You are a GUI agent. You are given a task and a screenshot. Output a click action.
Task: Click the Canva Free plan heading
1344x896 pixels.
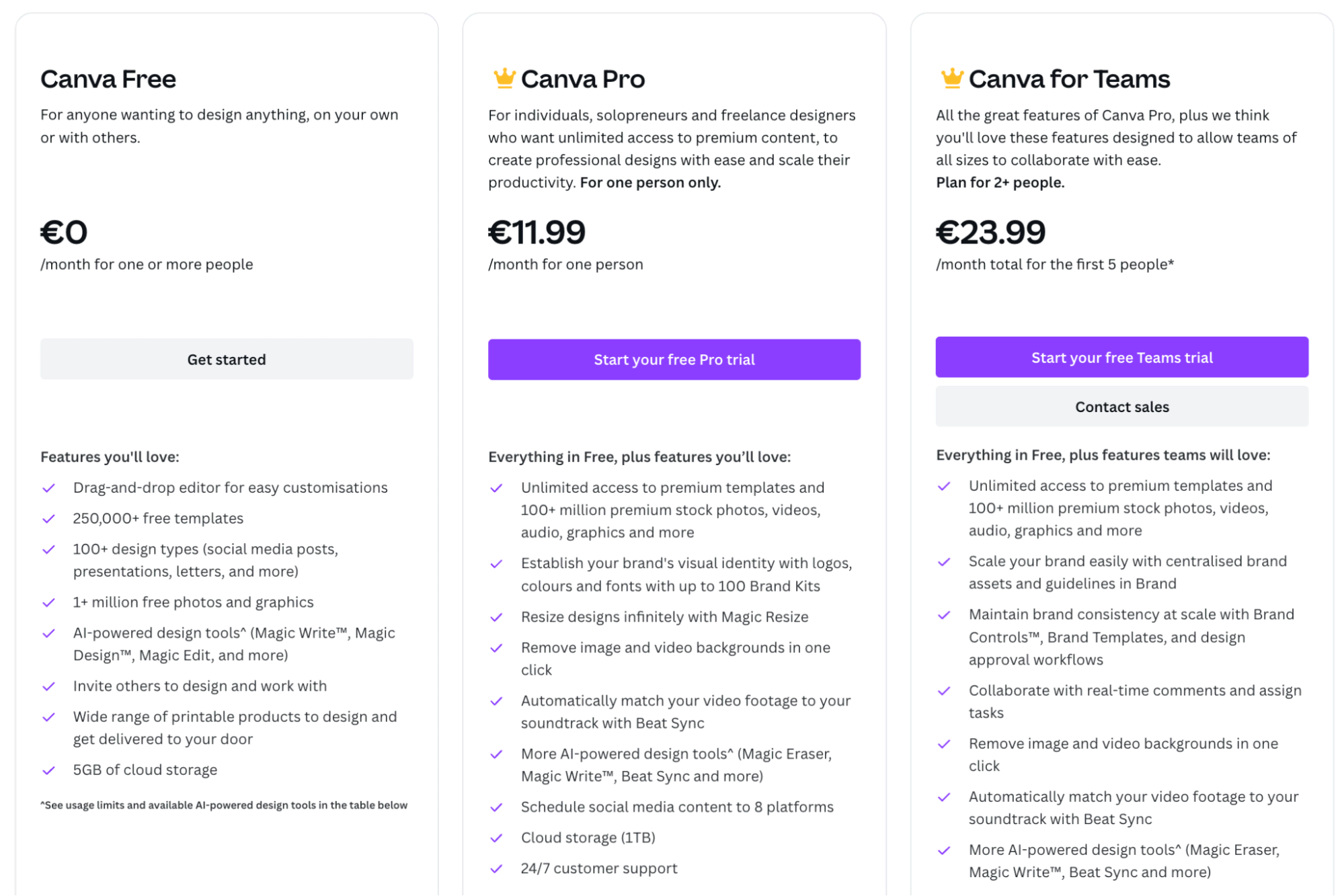[108, 79]
